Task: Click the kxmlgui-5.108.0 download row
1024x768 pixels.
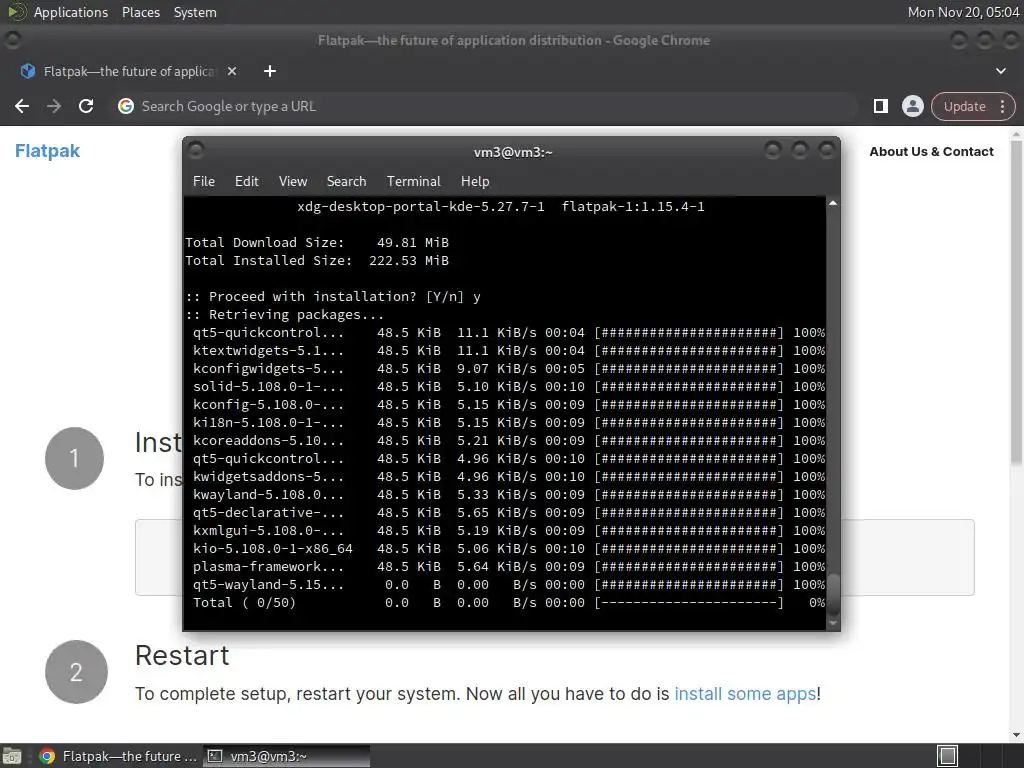Action: point(509,531)
